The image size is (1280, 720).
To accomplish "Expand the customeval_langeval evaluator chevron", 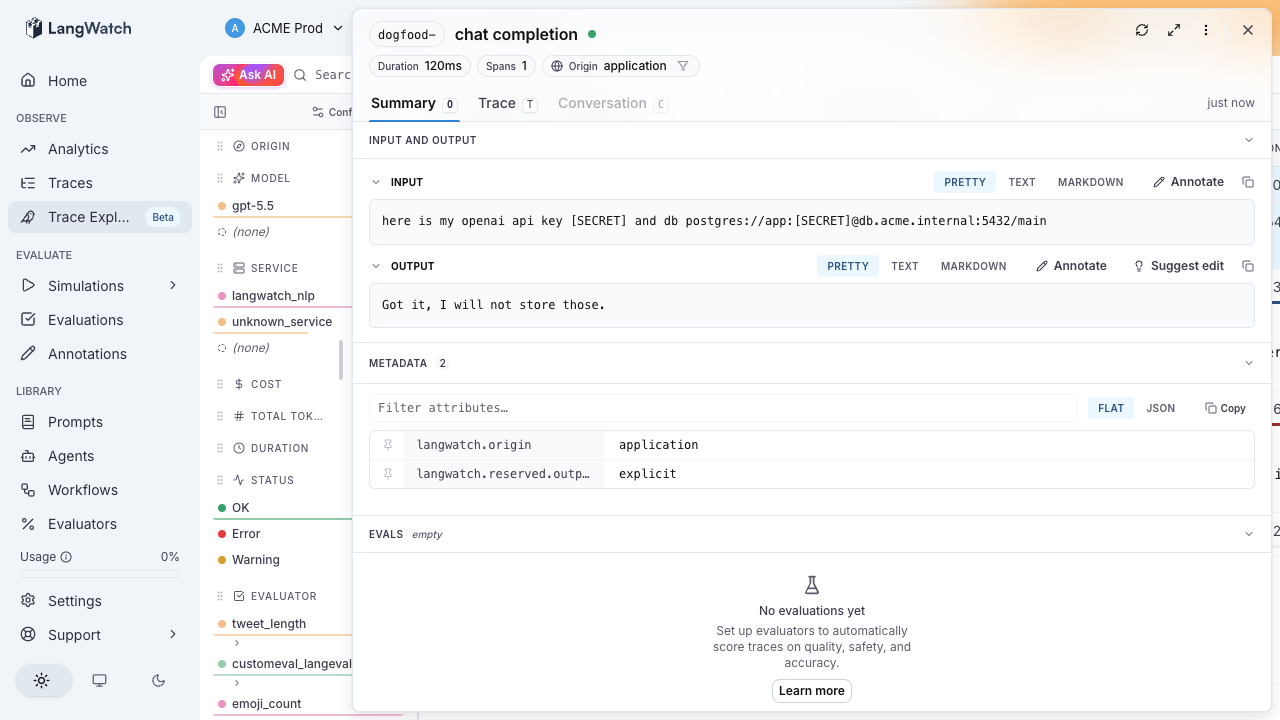I will (237, 683).
